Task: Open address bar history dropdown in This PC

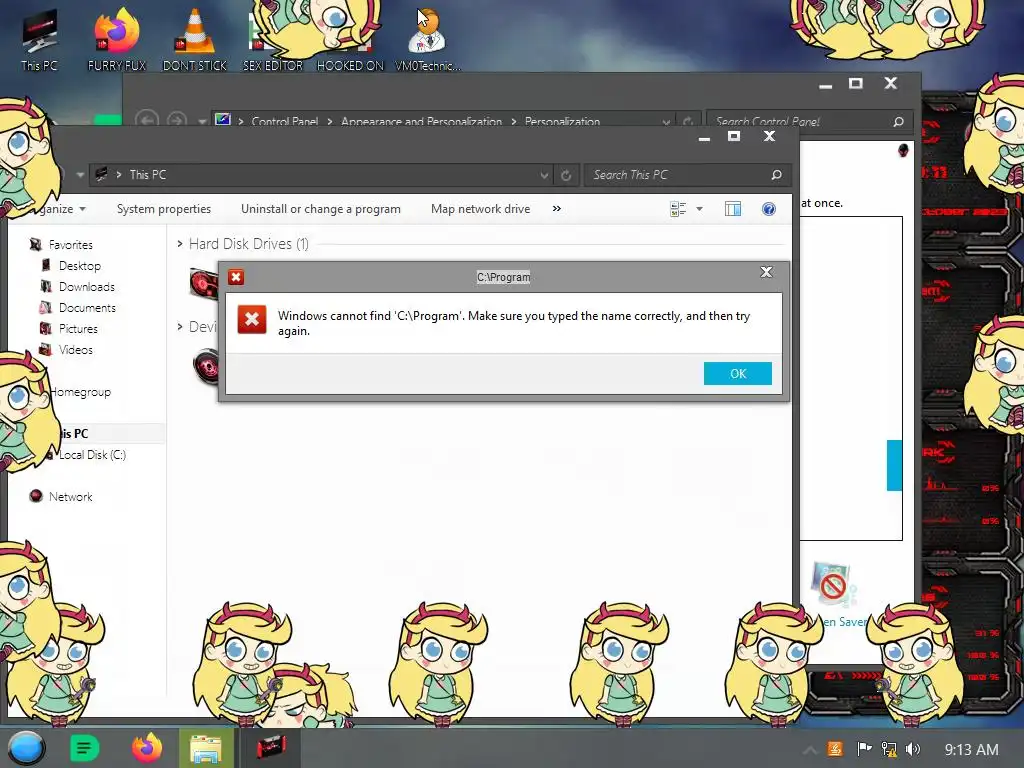Action: (x=544, y=175)
